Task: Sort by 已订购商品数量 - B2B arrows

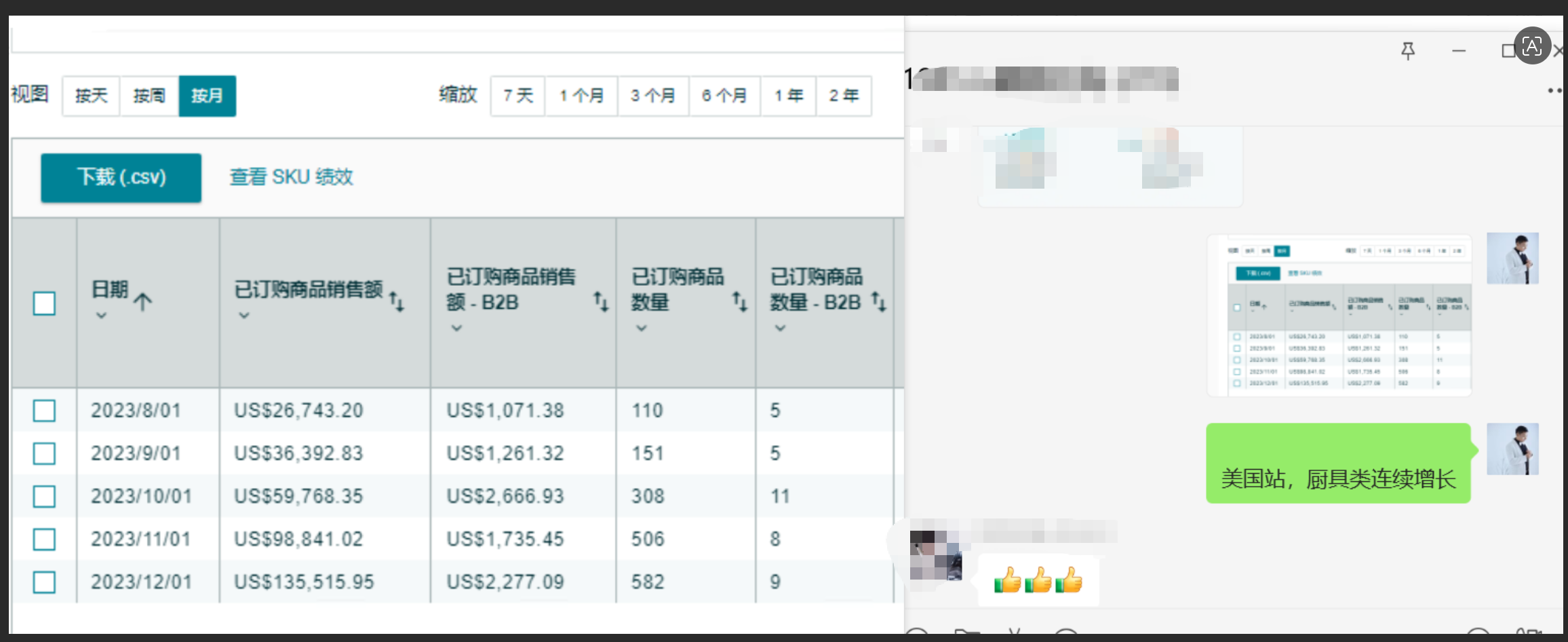Action: [879, 301]
